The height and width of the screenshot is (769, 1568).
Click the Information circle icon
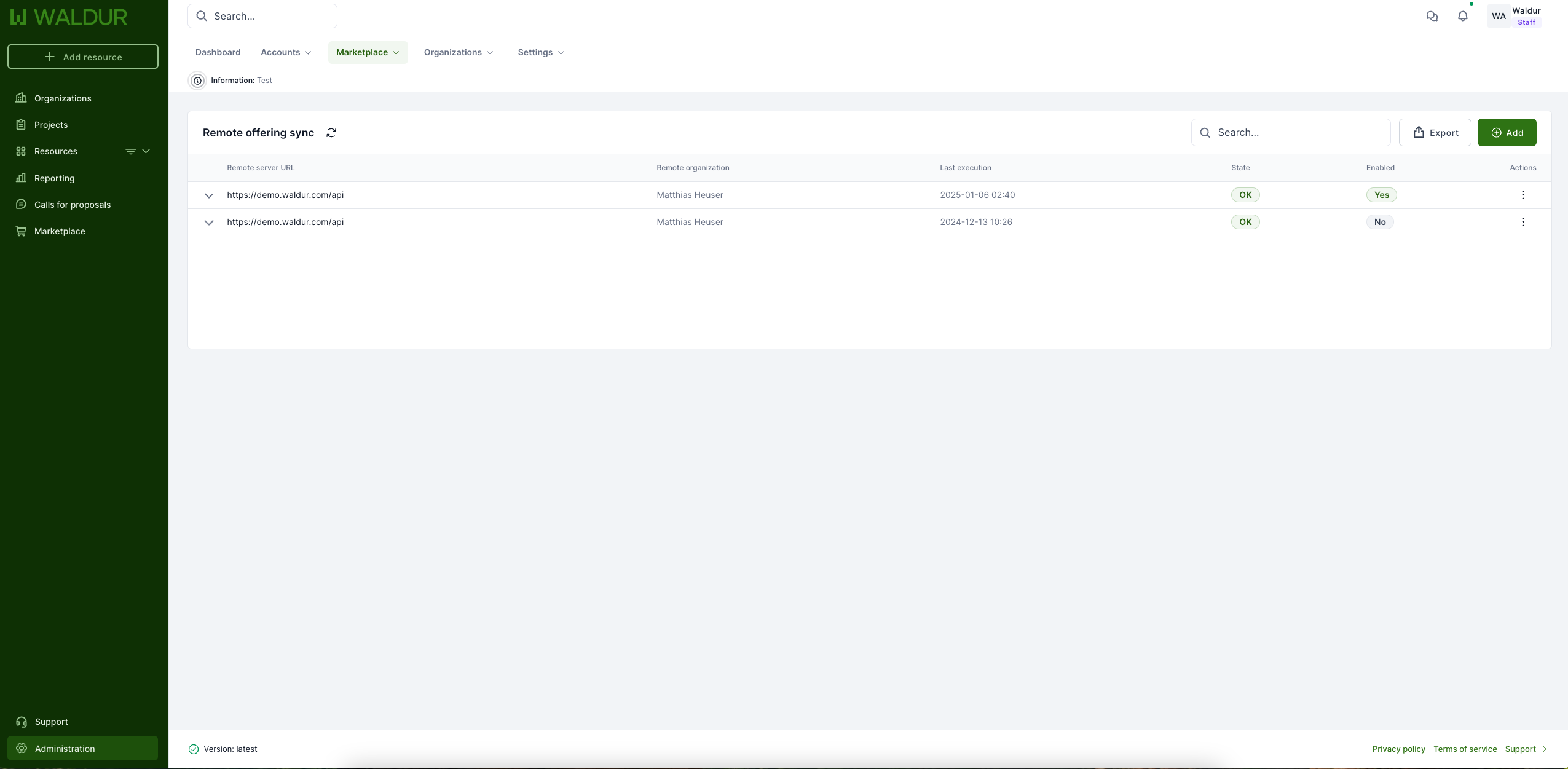pos(197,81)
